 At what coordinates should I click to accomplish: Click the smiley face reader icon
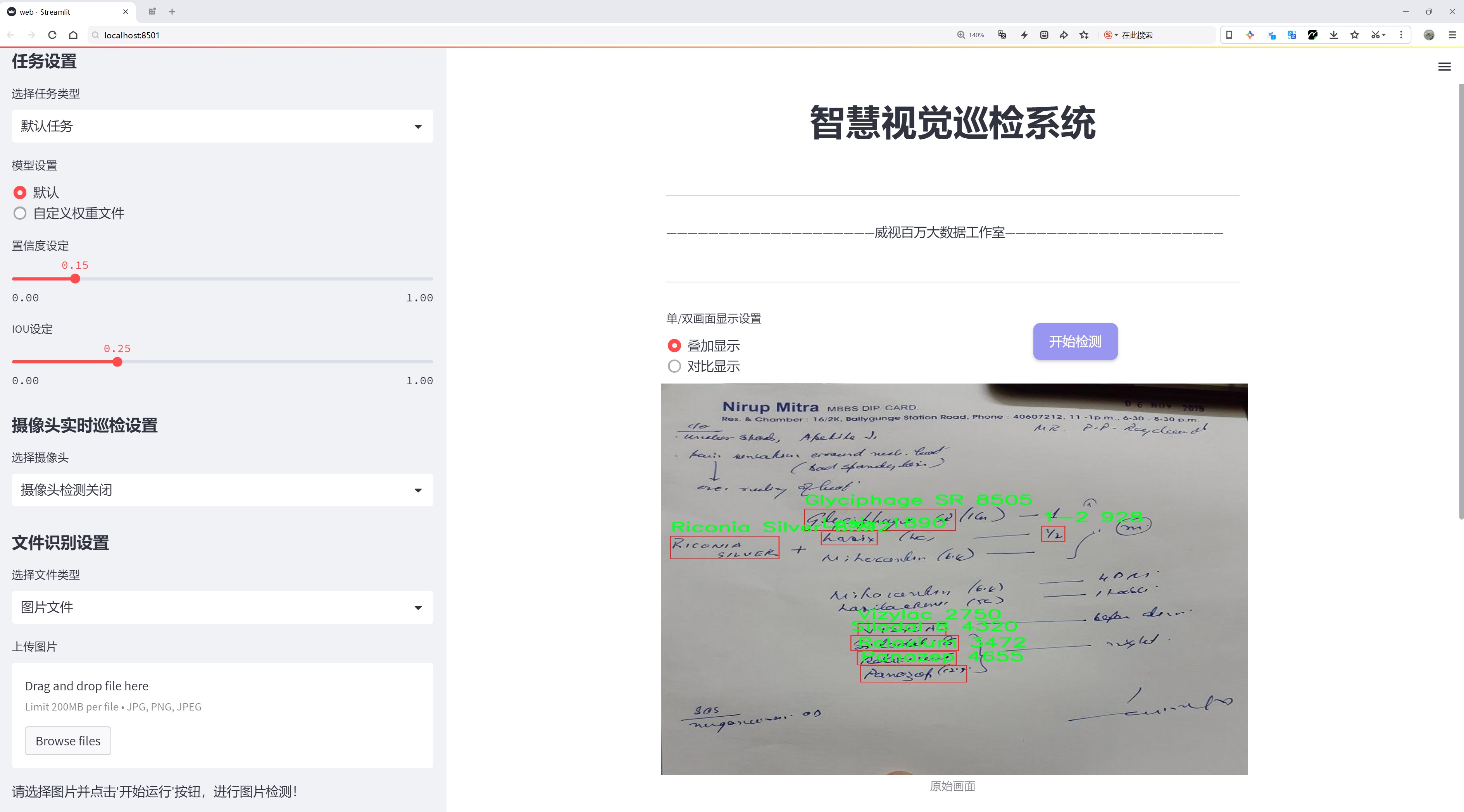tap(1044, 35)
